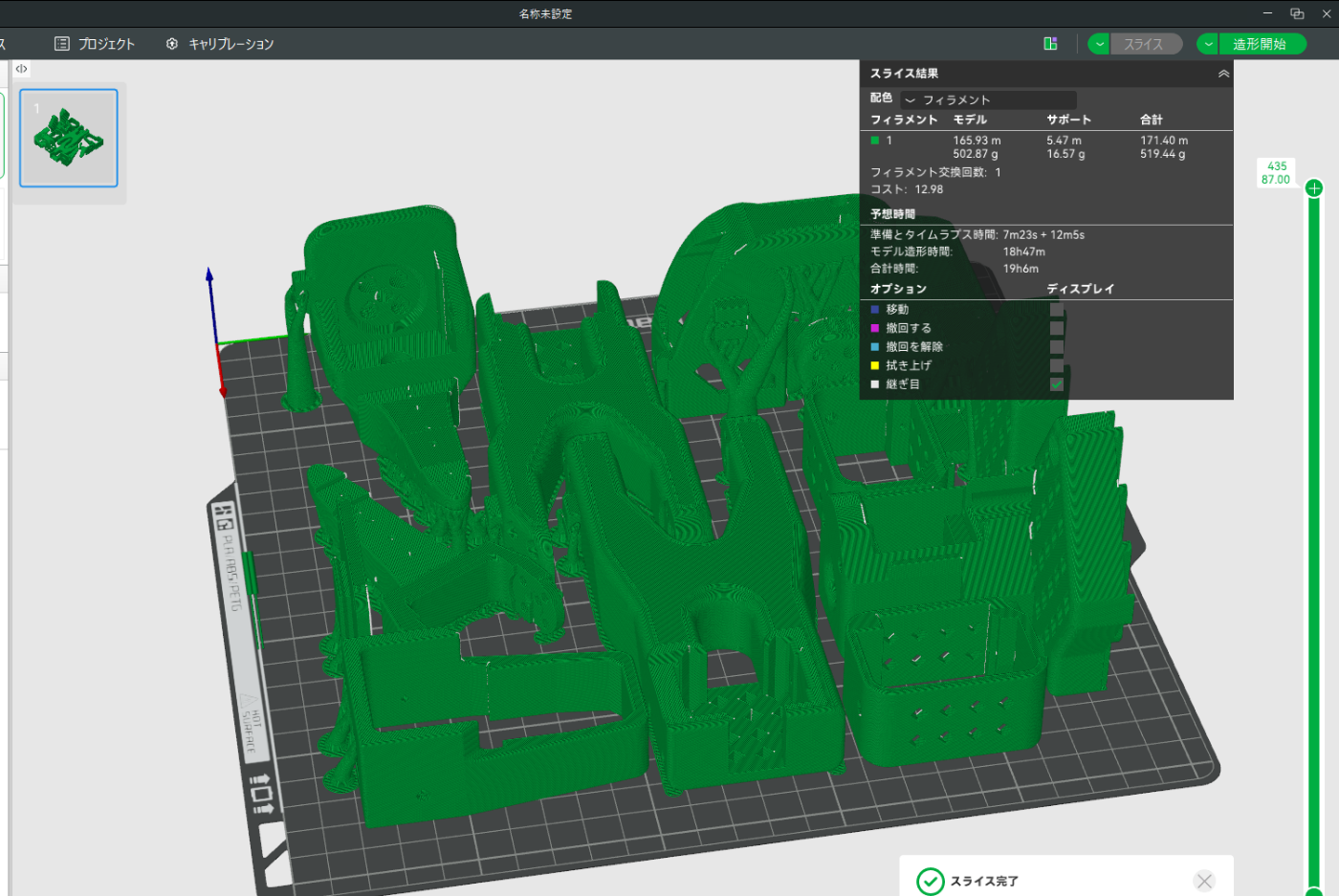Click the white 継ぎ目 color swatch
1339x896 pixels.
pos(875,384)
